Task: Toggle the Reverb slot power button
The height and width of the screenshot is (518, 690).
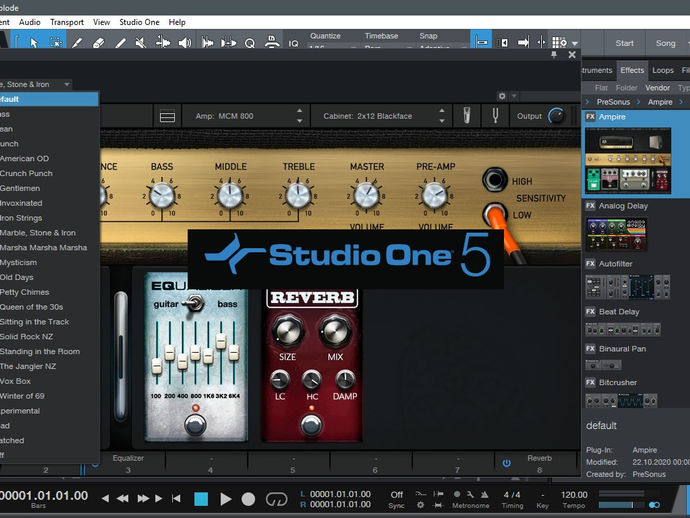Action: pos(506,463)
